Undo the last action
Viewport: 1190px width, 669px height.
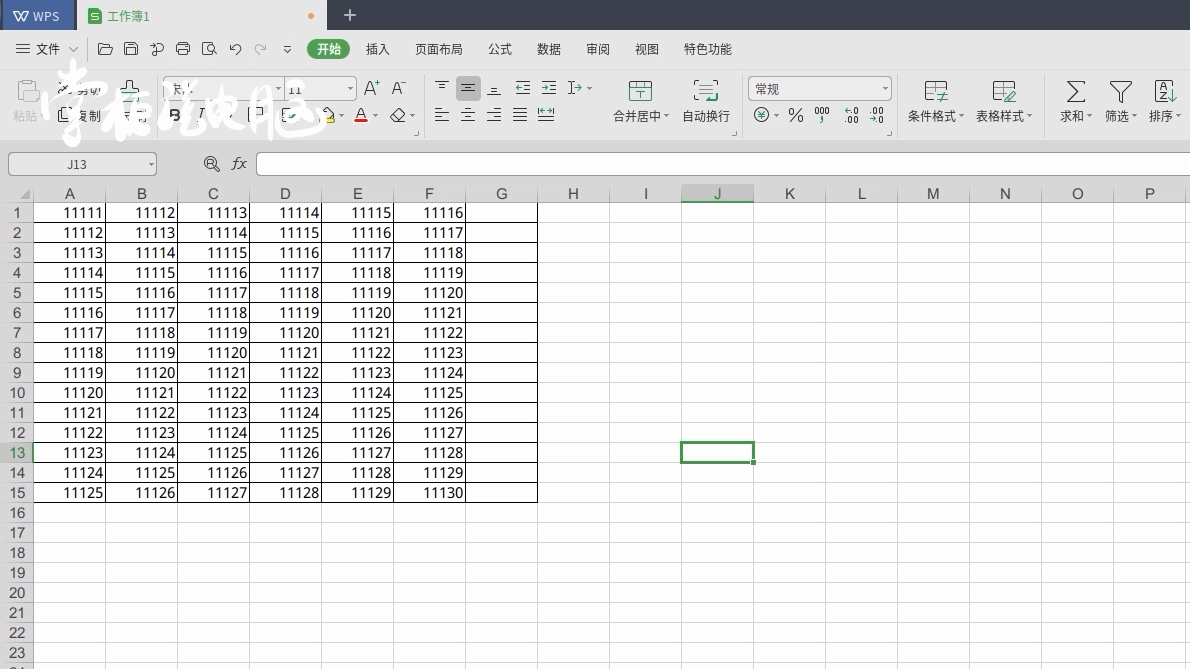[x=235, y=49]
